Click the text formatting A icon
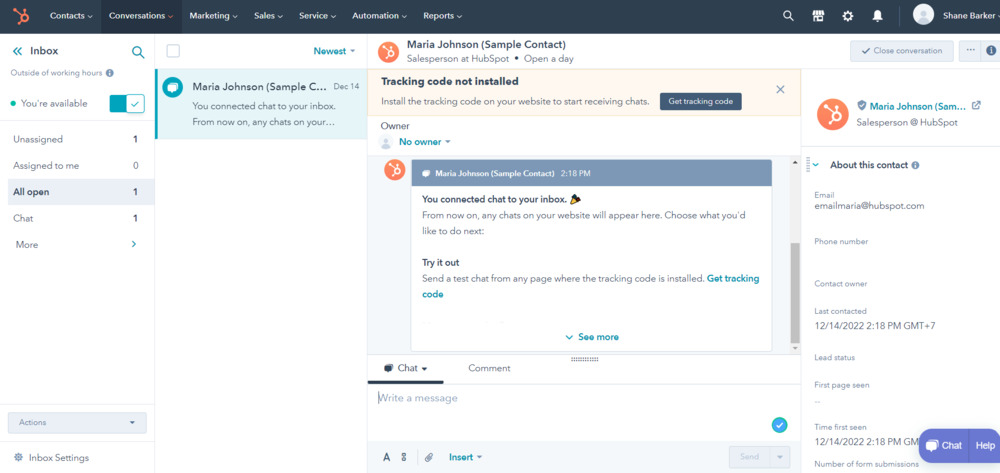The image size is (1000, 473). (x=386, y=457)
